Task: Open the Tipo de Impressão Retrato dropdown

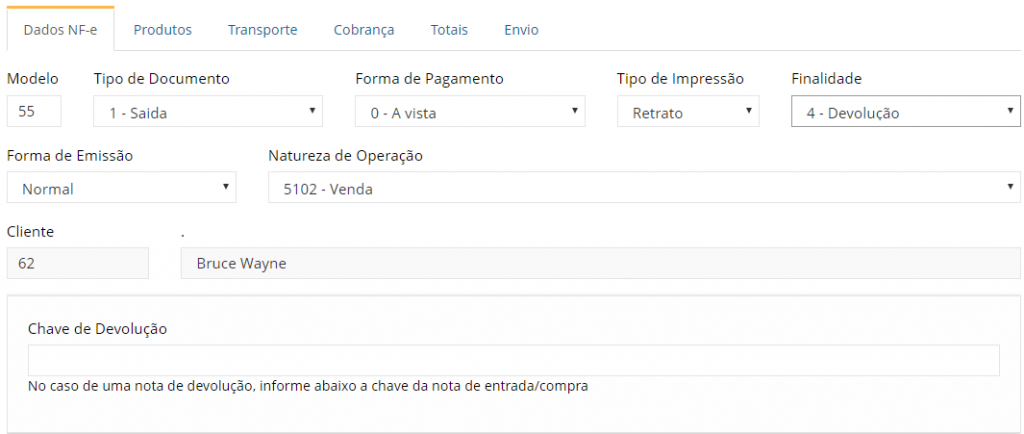Action: (688, 112)
